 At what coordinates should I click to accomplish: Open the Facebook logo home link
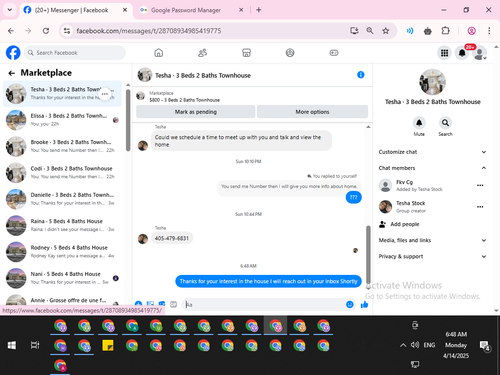[x=13, y=53]
